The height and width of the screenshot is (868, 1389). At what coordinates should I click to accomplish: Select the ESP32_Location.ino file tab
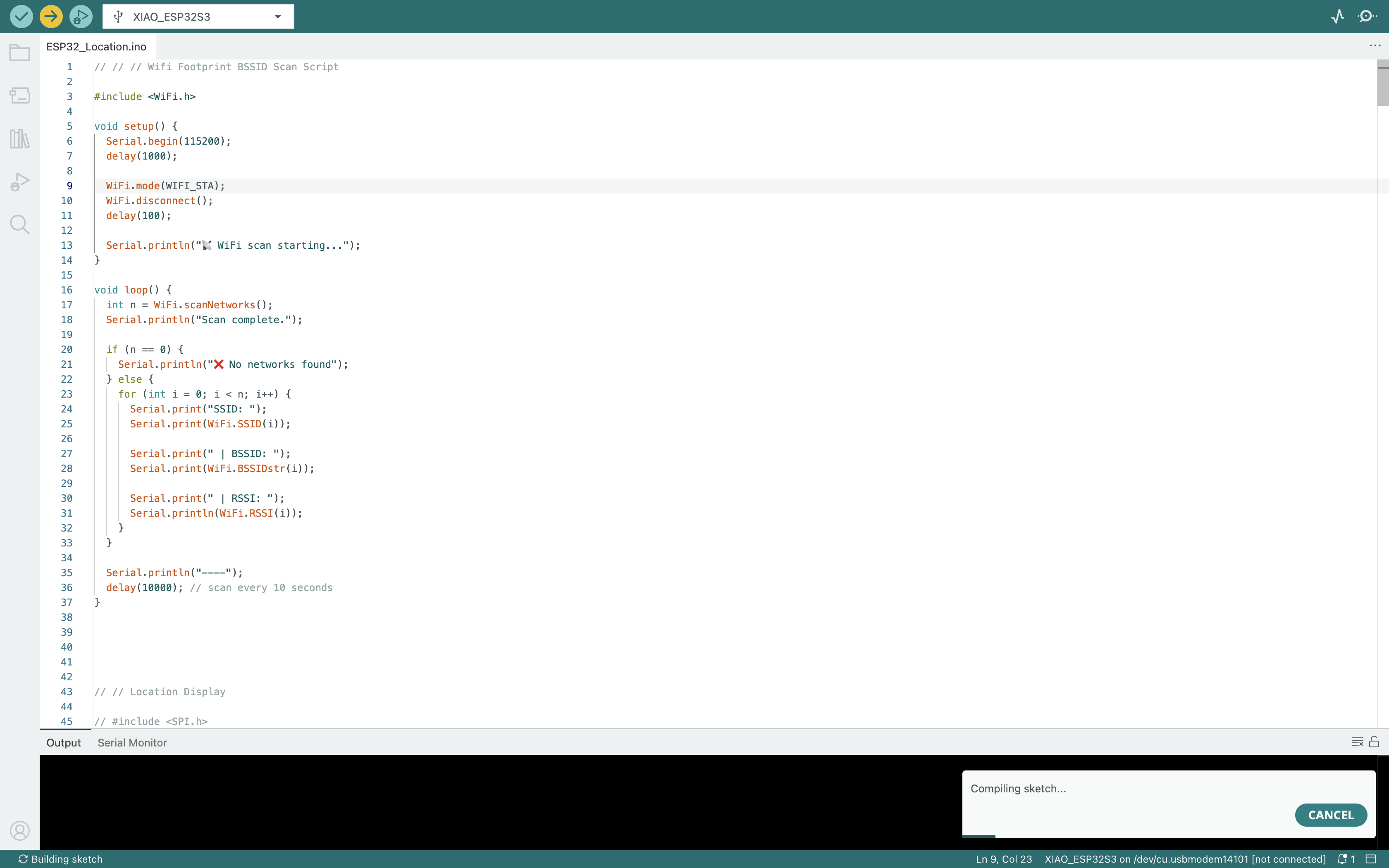coord(96,46)
